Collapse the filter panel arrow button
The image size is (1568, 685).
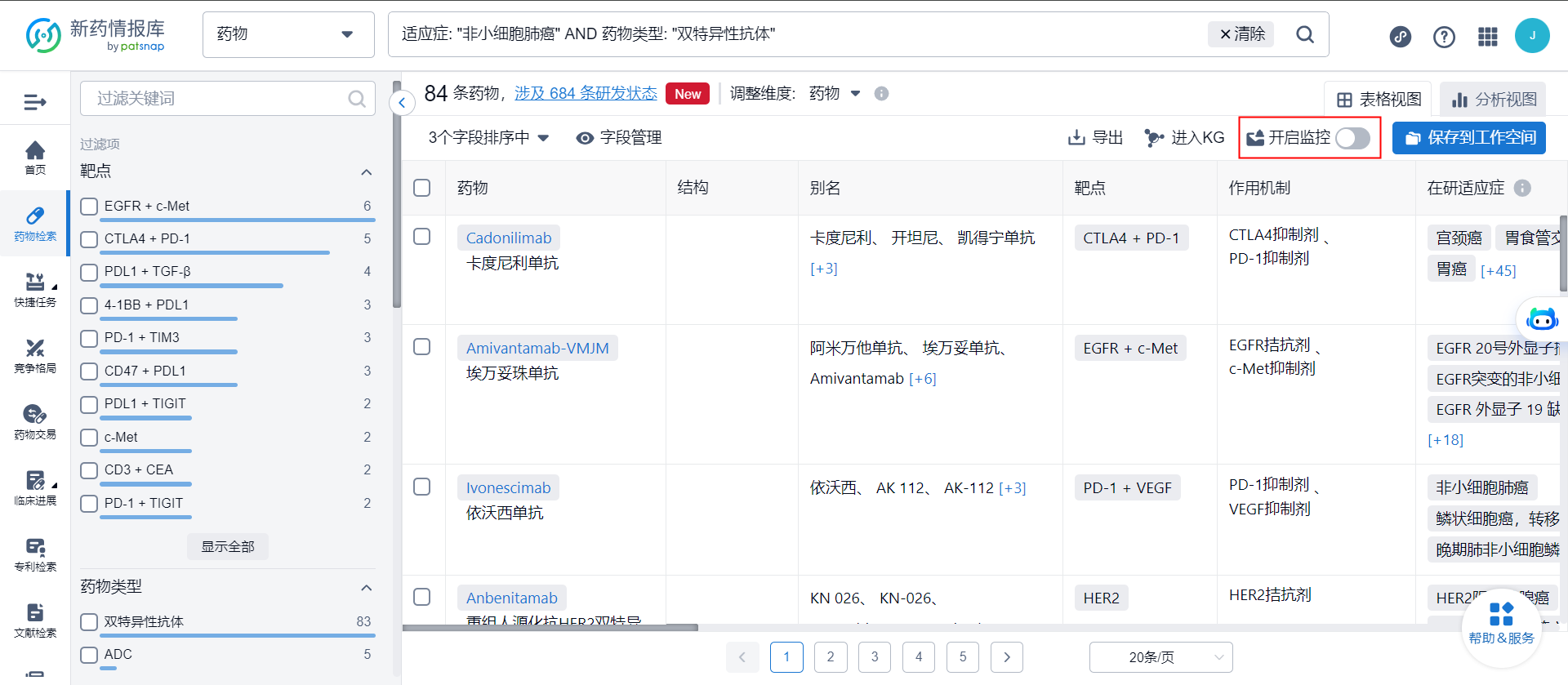402,103
